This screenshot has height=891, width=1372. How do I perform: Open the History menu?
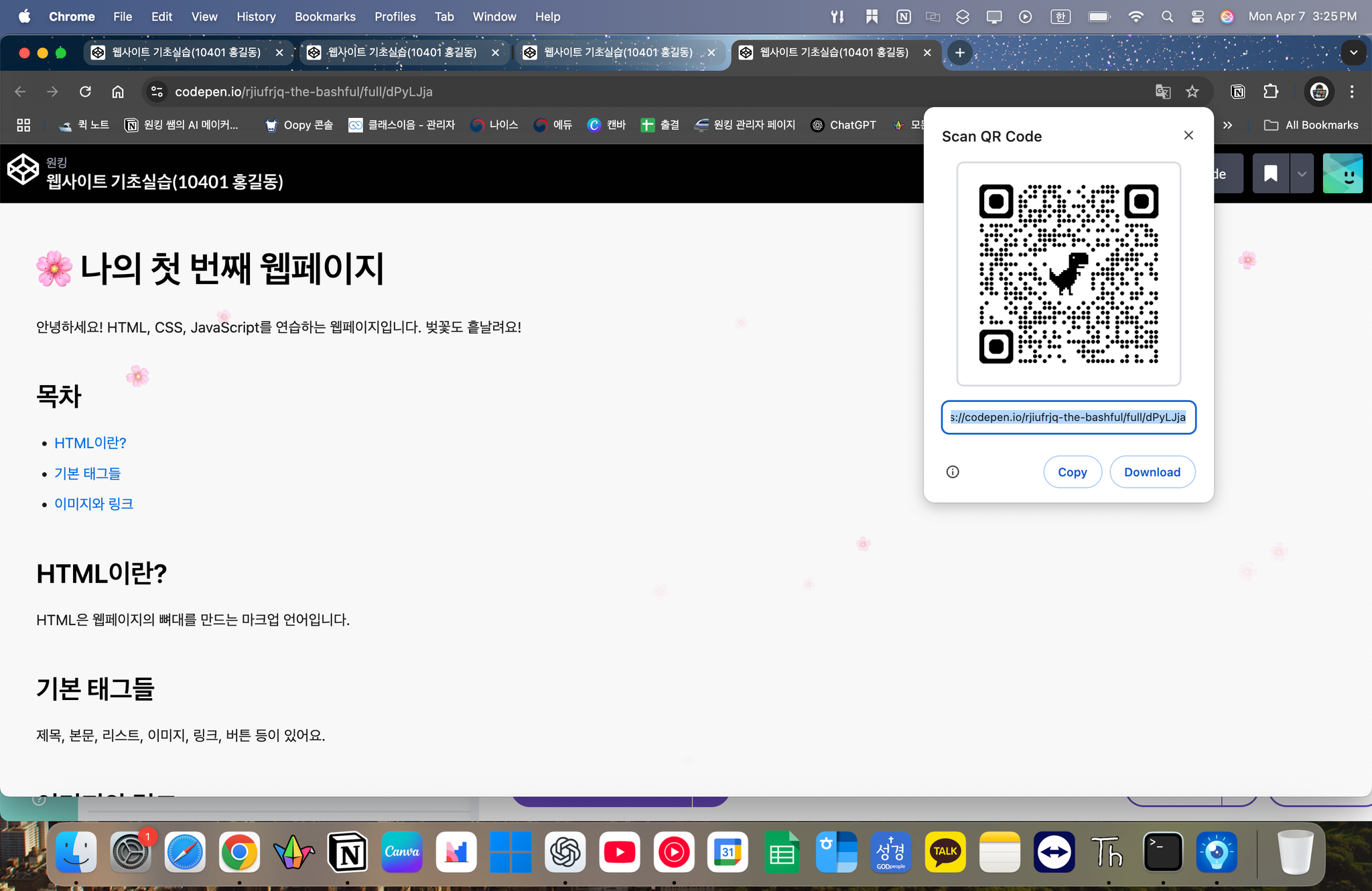click(x=256, y=17)
